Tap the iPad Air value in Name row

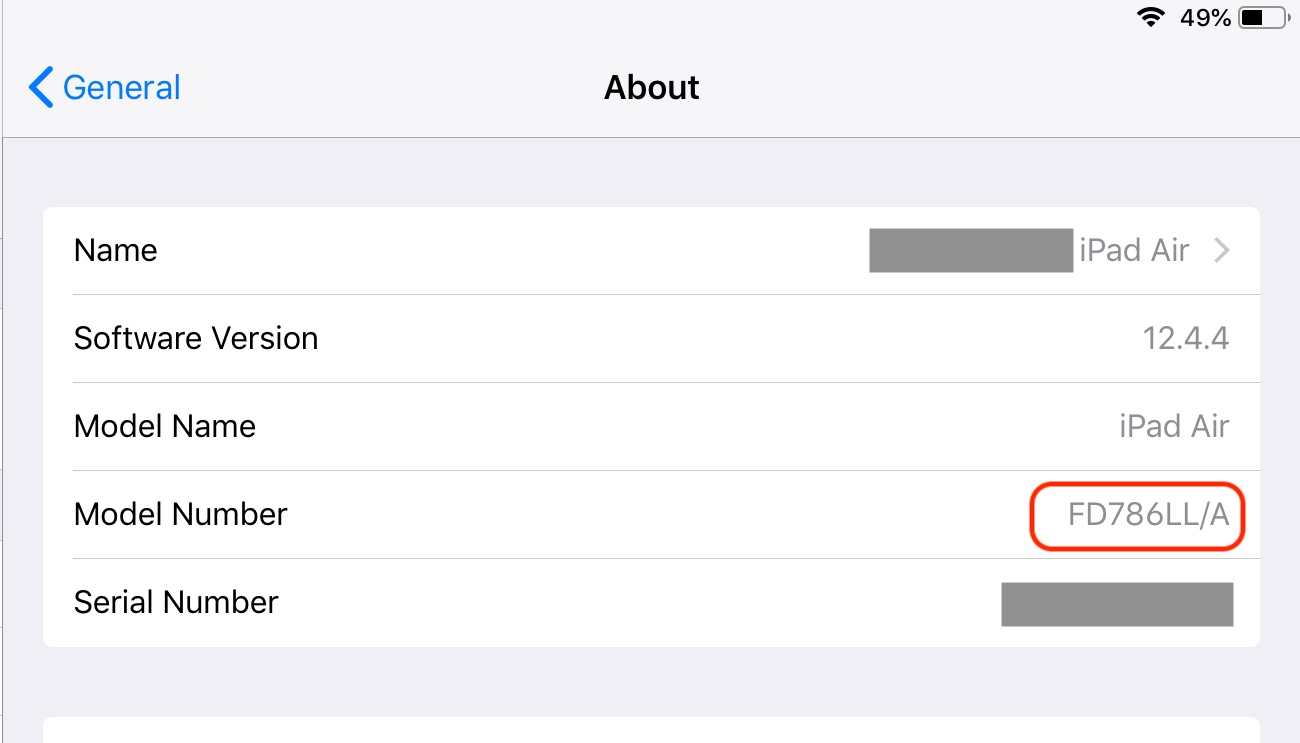pos(1134,251)
